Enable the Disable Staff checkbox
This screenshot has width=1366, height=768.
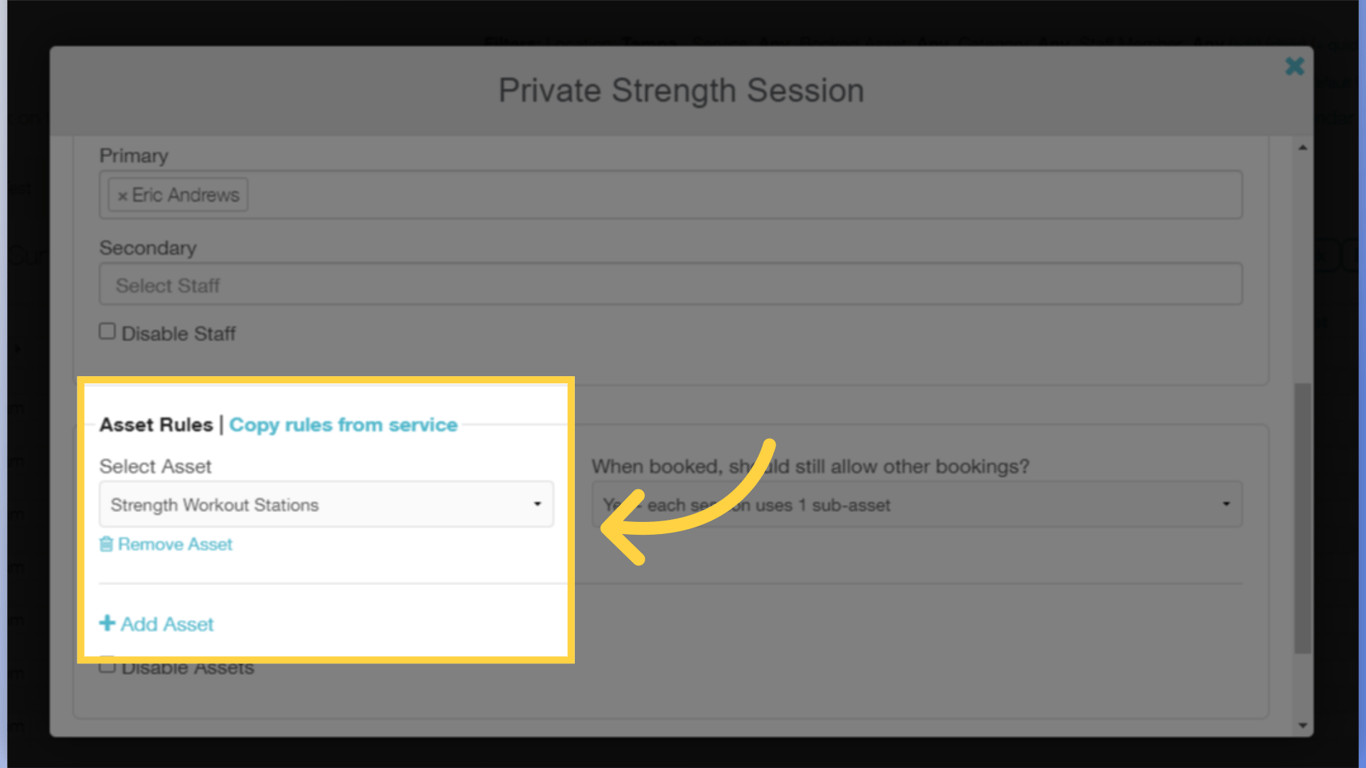107,330
